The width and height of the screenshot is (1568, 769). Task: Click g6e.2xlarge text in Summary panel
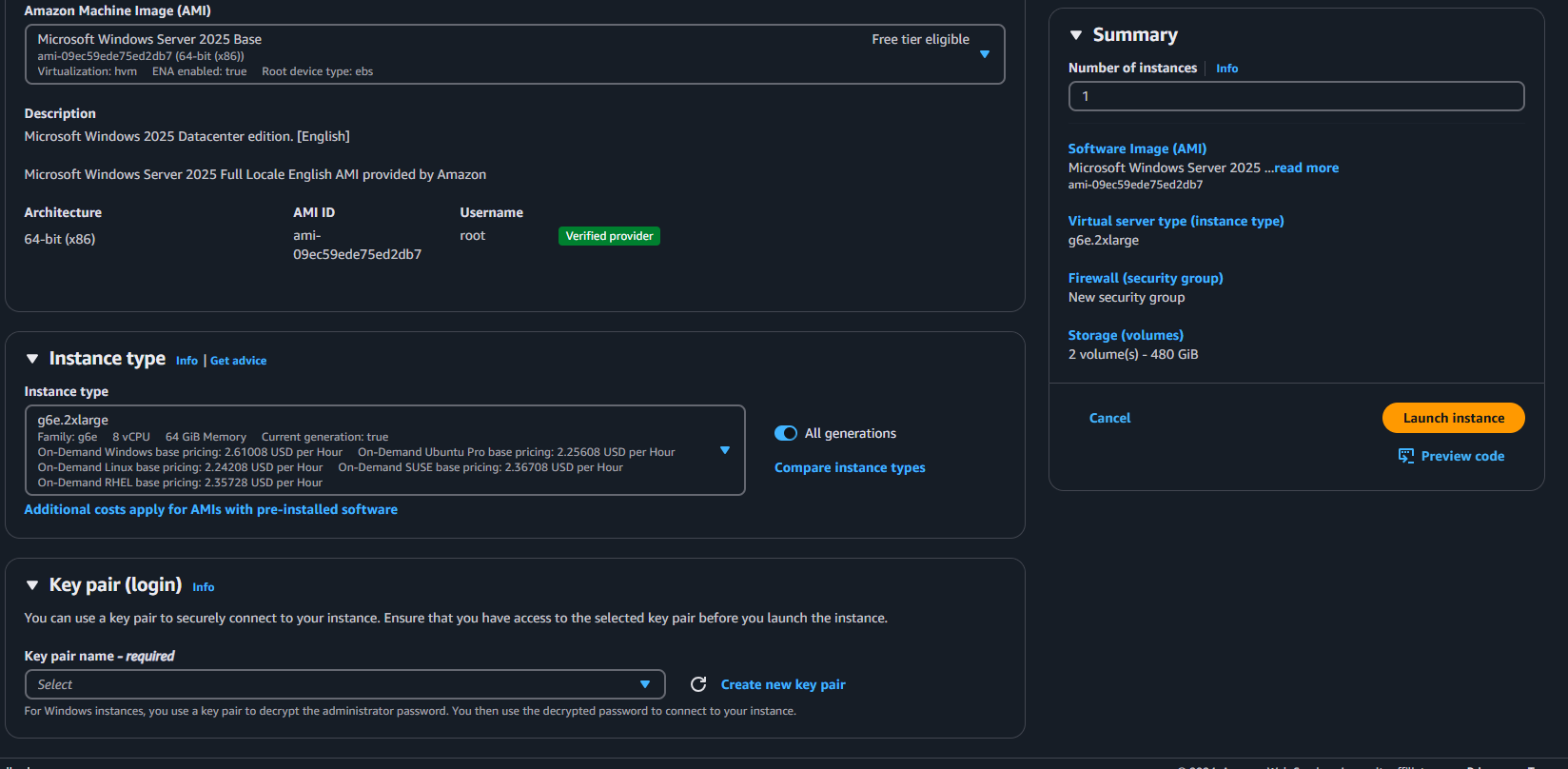tap(1104, 240)
